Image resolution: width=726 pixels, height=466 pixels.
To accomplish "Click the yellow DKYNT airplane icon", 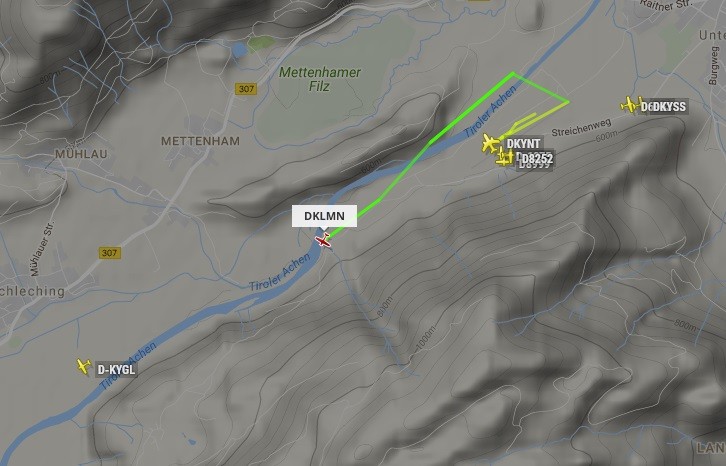I will click(x=490, y=142).
